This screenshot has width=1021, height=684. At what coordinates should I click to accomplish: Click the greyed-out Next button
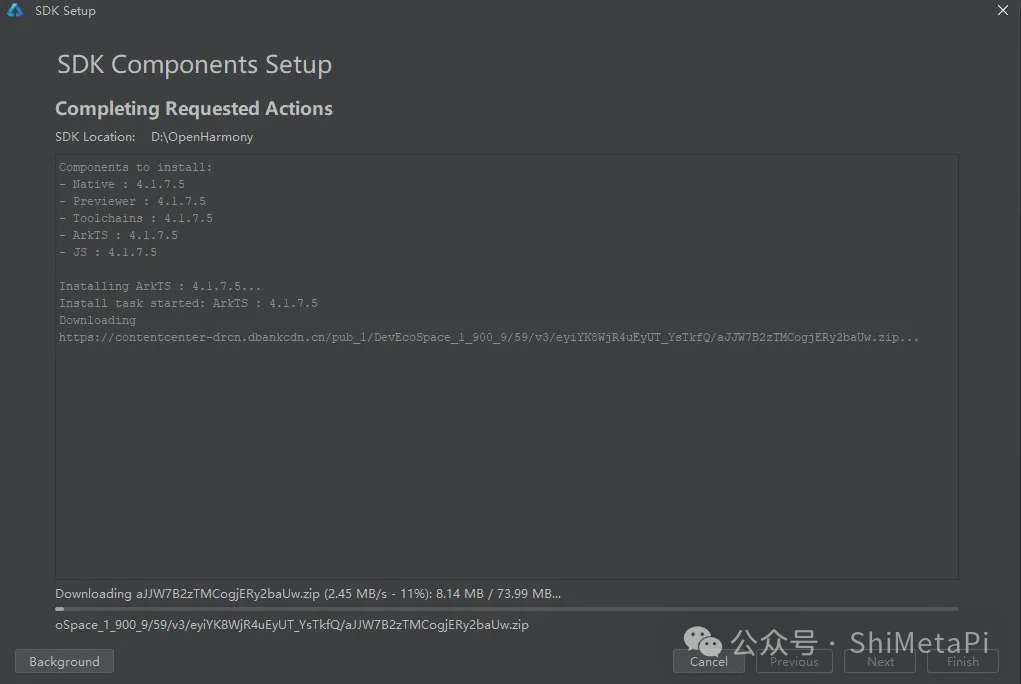[880, 661]
